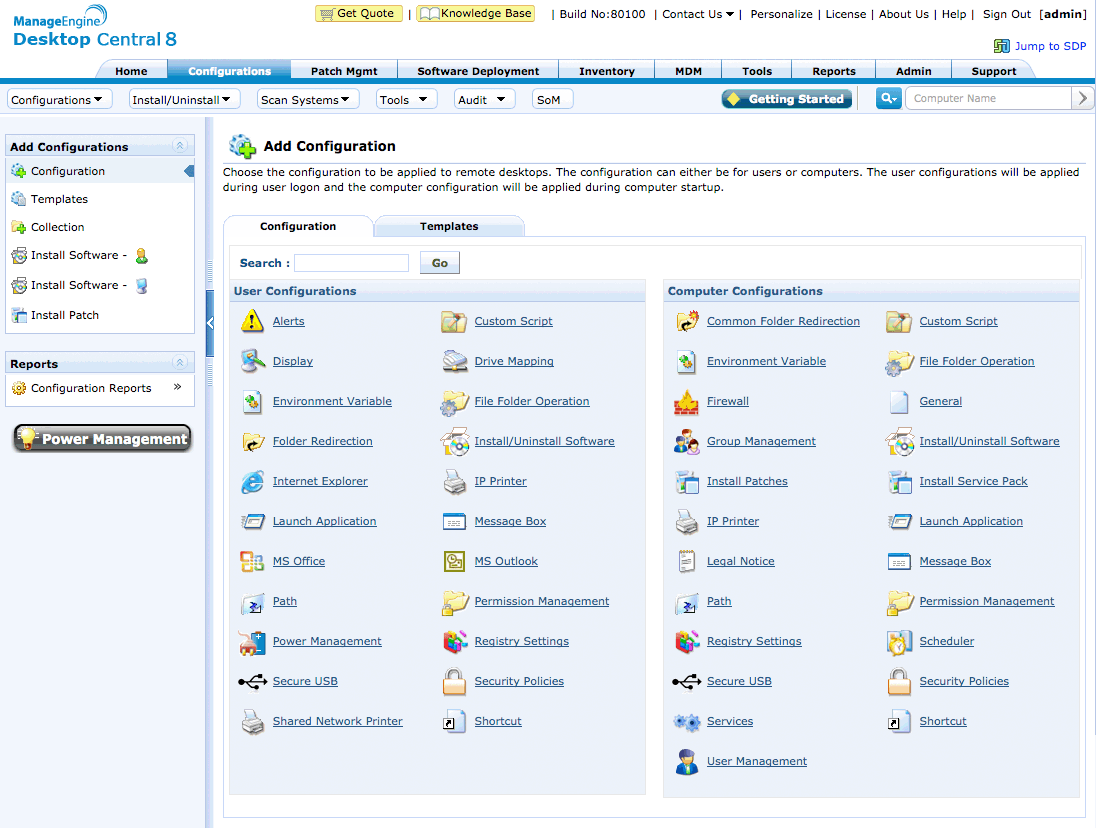Collapse the Reports side panel
This screenshot has width=1096, height=828.
180,363
